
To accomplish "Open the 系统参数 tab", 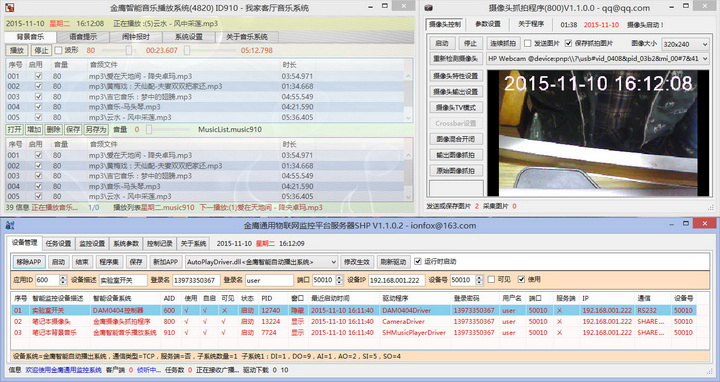I will pos(126,243).
